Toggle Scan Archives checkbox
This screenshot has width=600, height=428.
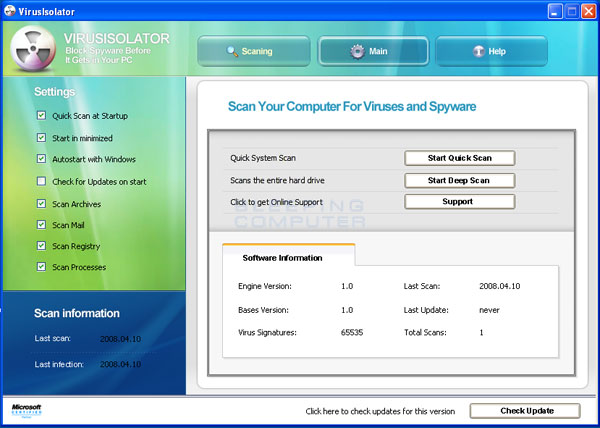point(41,203)
